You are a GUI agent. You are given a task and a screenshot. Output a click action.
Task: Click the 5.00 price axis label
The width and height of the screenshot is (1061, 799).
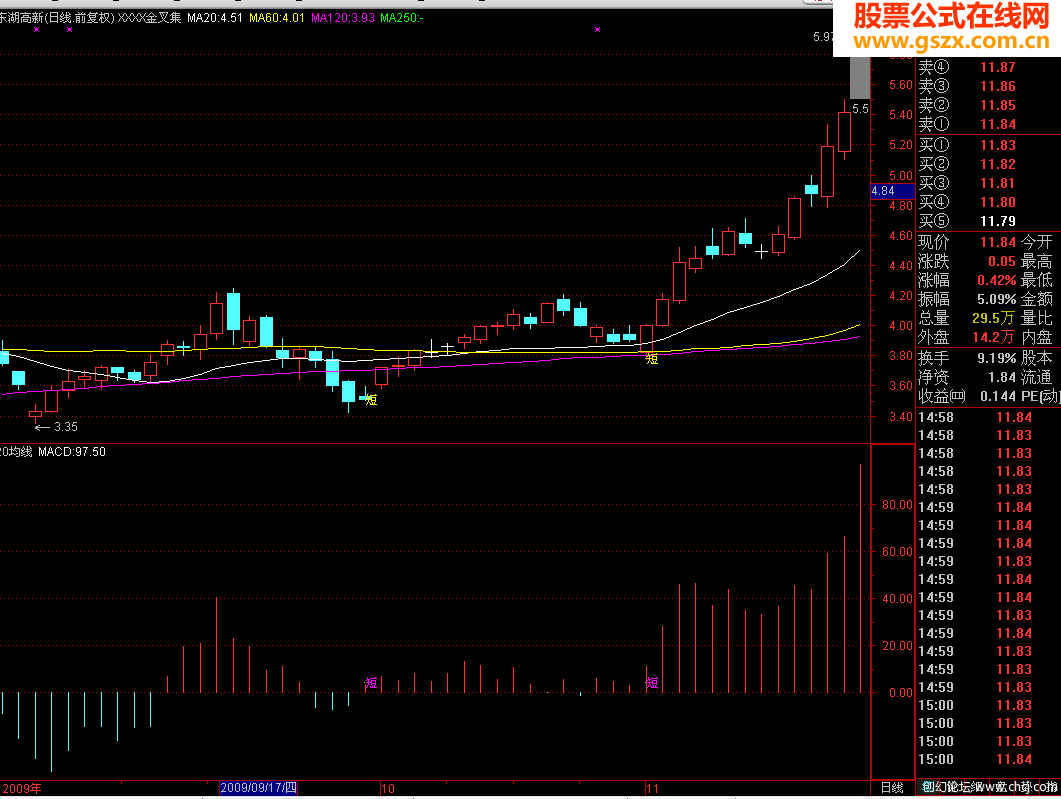pyautogui.click(x=901, y=175)
